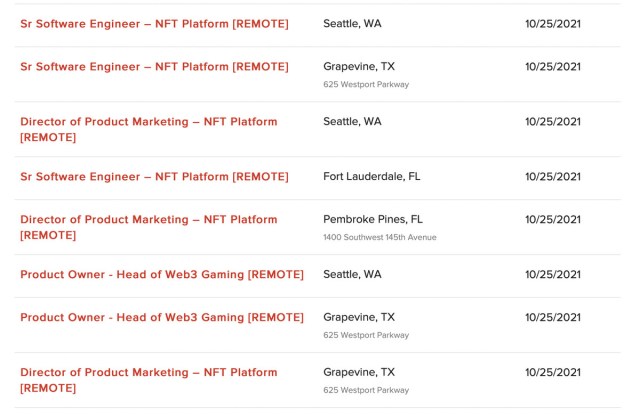Click Grapevine, TX location in the last row
640x415 pixels.
[359, 372]
